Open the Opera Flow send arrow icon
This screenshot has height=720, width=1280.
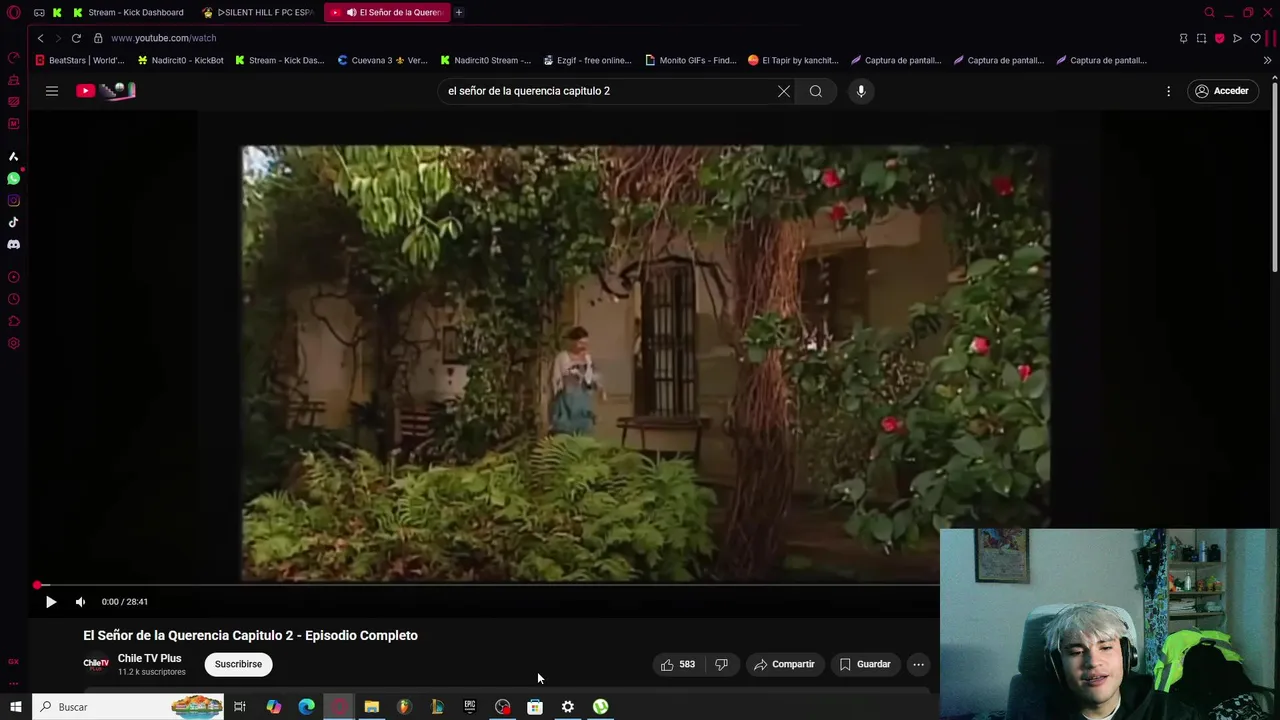[1237, 38]
